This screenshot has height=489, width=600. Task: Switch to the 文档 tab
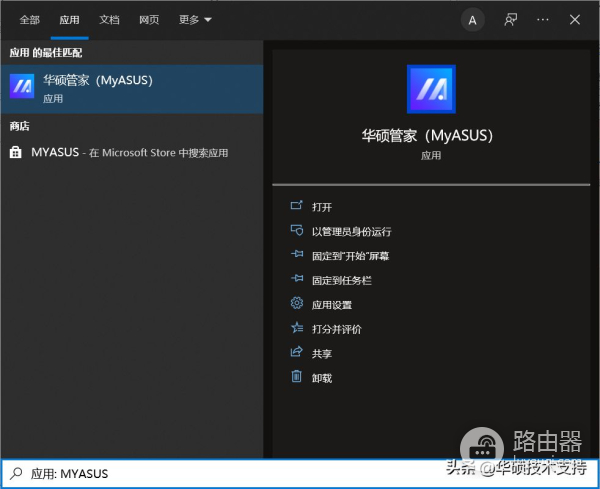109,20
